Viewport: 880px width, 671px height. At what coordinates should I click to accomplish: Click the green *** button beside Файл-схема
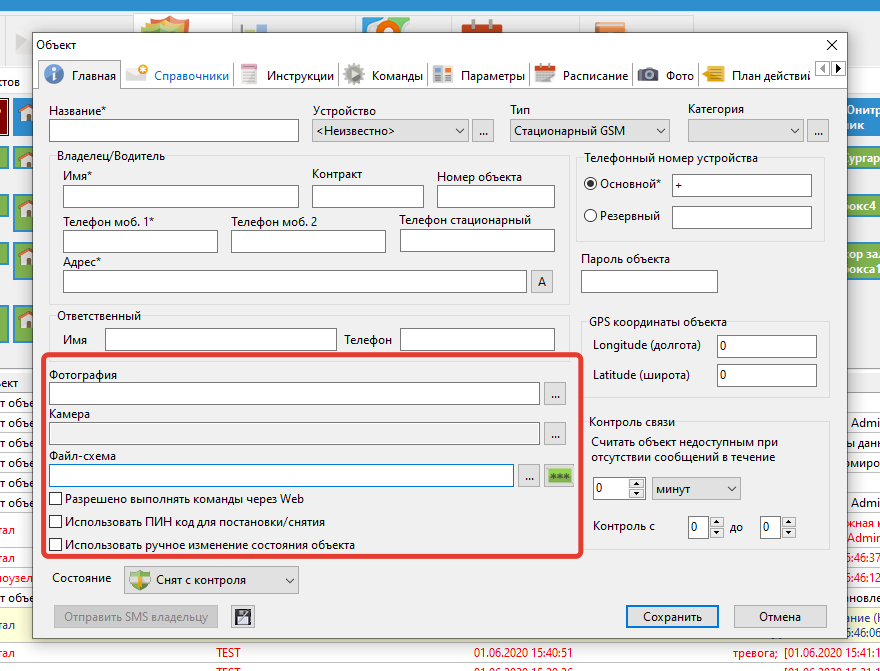pos(559,476)
